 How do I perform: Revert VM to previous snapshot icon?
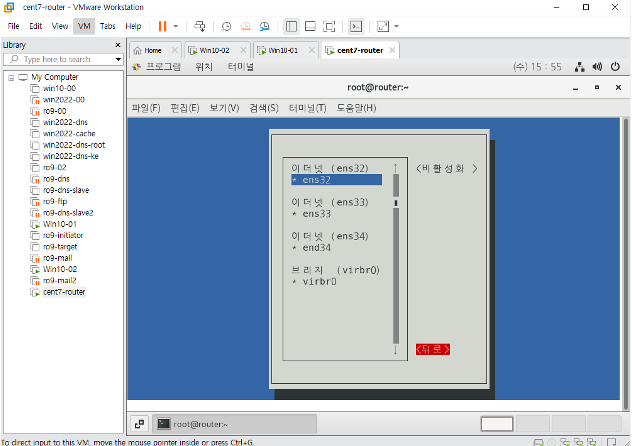[245, 27]
